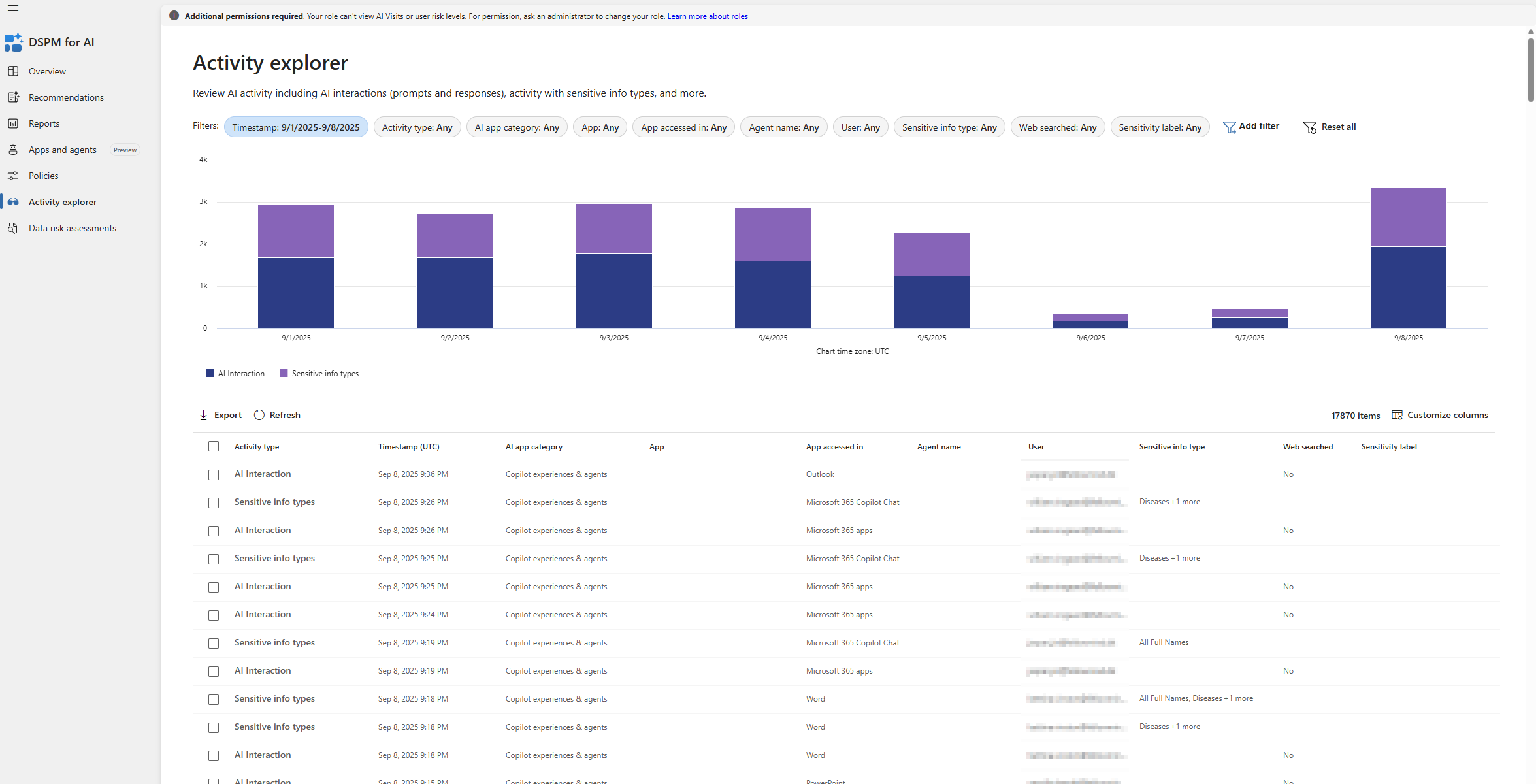Open the Activity type: Any filter
The width and height of the screenshot is (1536, 784).
(417, 127)
